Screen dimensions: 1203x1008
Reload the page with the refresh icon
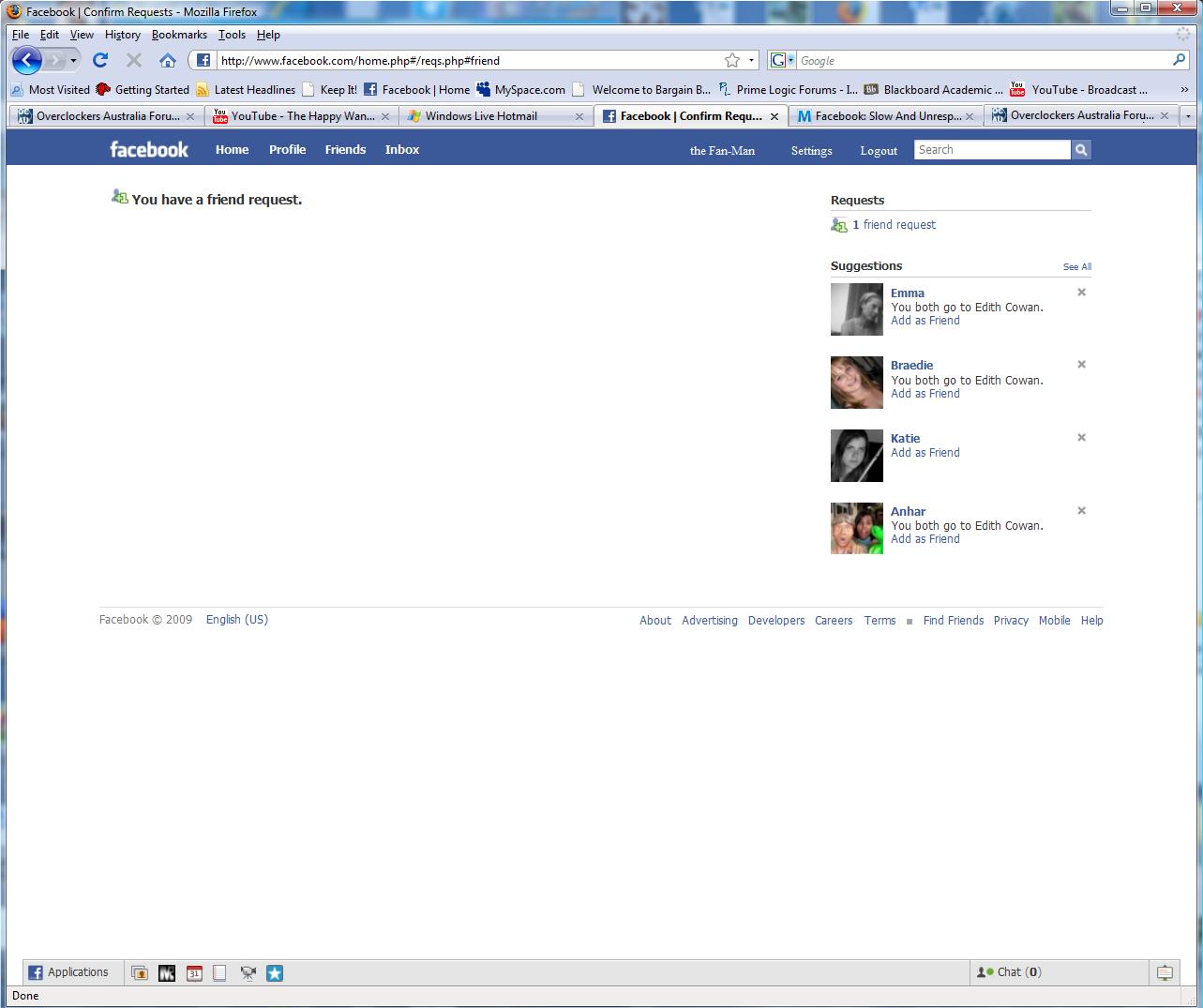pyautogui.click(x=100, y=60)
